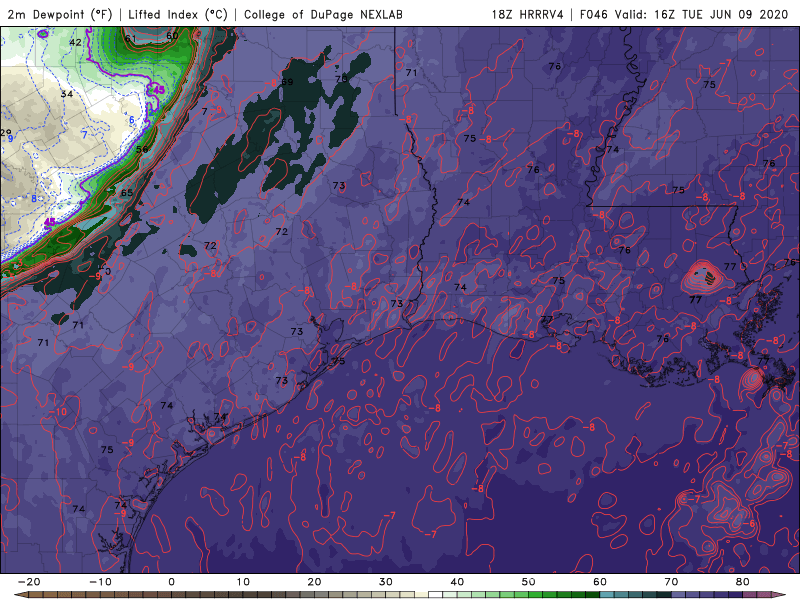
Task: Click the blue 6 contour label
Action: click(132, 120)
